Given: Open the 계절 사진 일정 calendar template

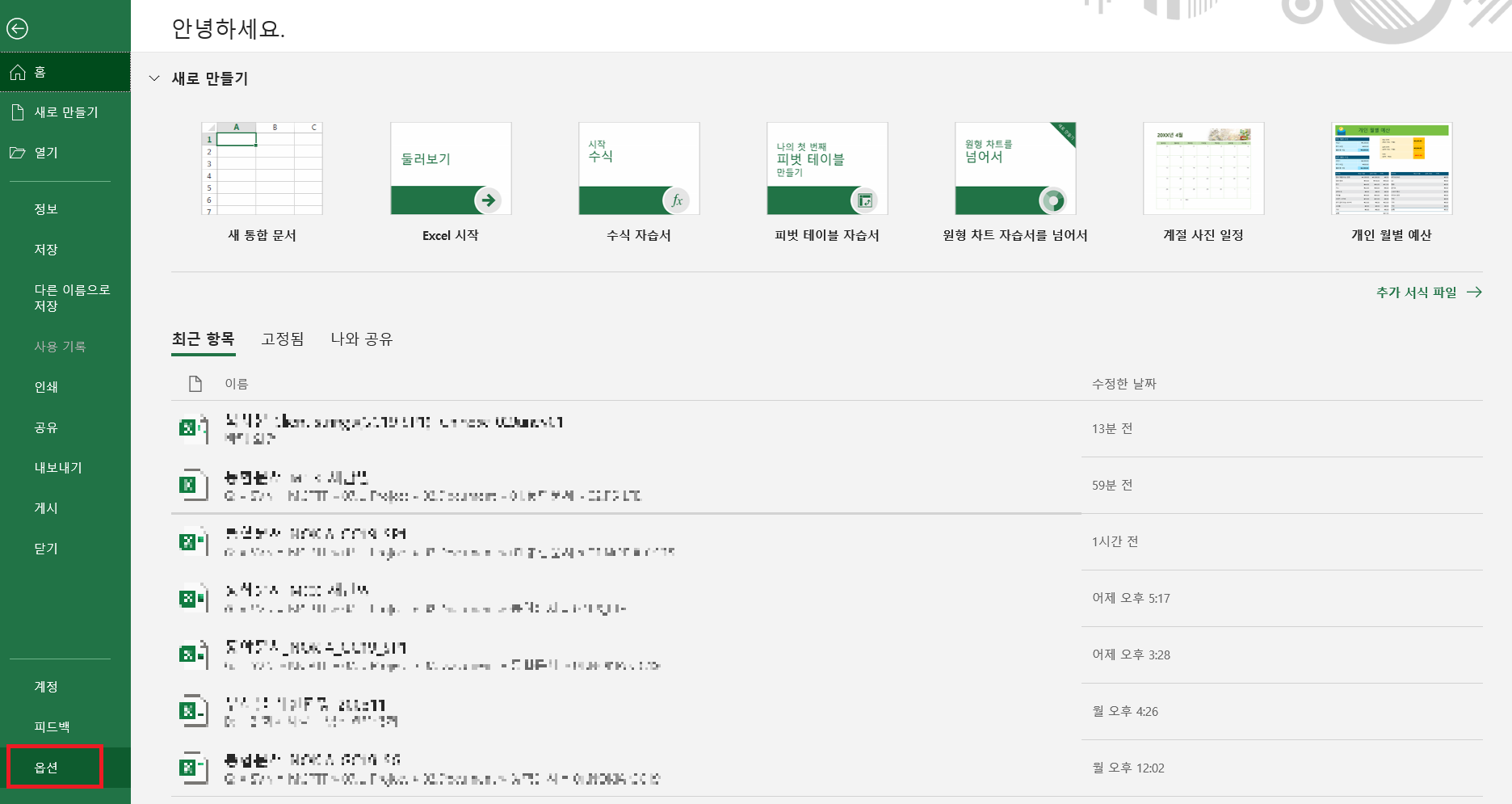Looking at the screenshot, I should click(x=1203, y=183).
